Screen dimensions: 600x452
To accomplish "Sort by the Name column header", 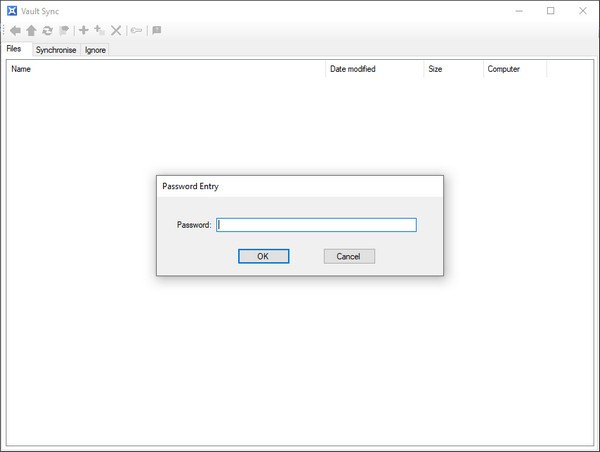I will (x=166, y=69).
